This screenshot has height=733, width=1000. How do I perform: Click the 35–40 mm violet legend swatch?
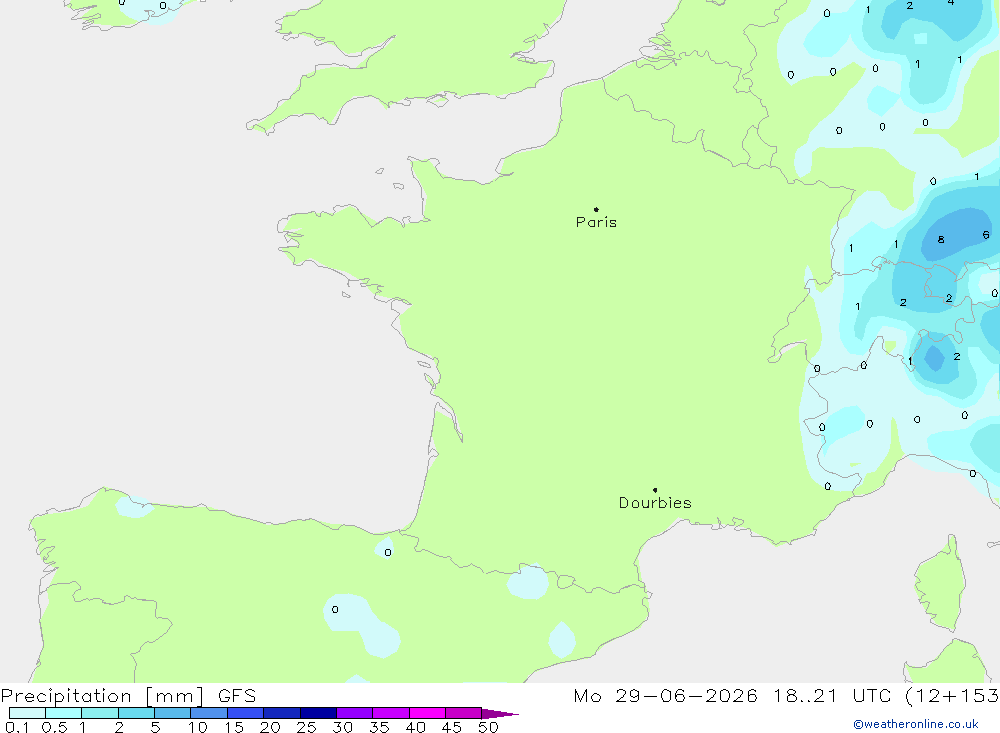391,713
